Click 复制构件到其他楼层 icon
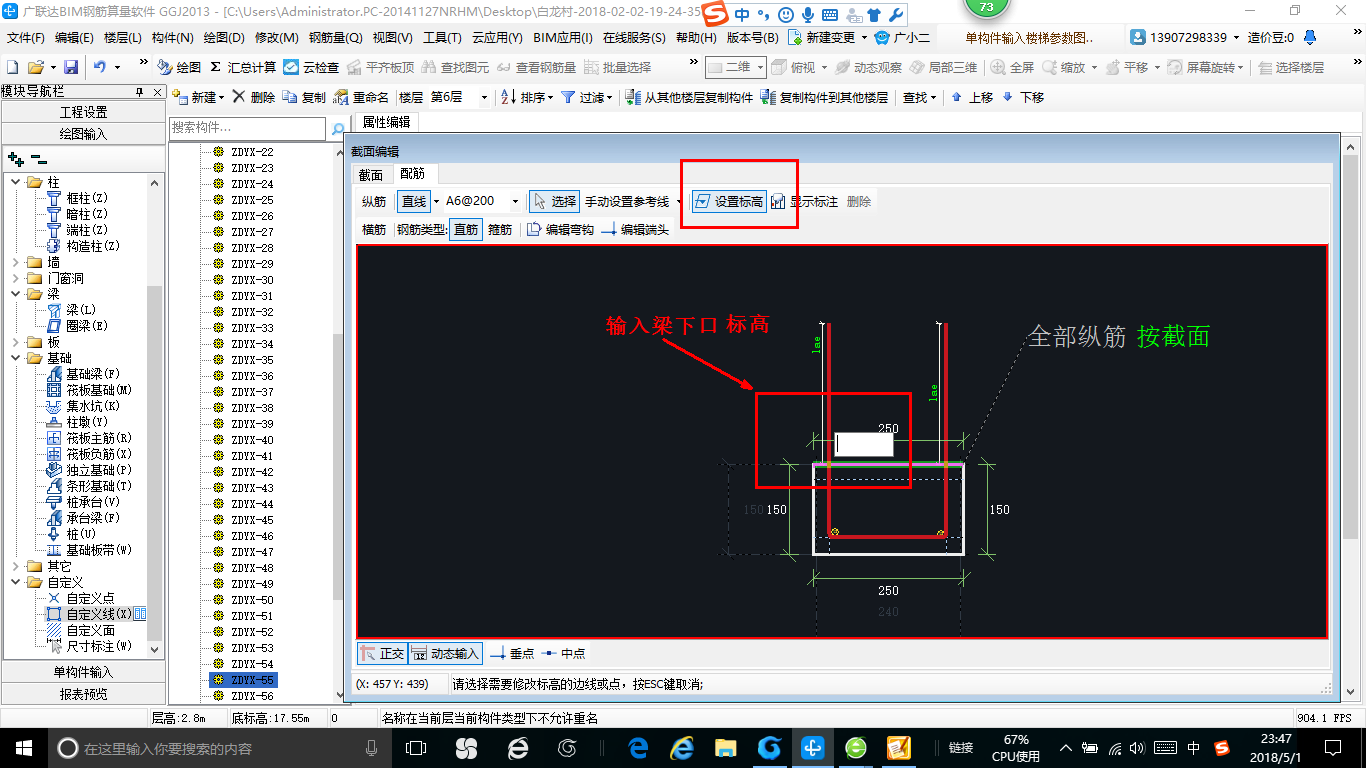The height and width of the screenshot is (768, 1366). [768, 97]
